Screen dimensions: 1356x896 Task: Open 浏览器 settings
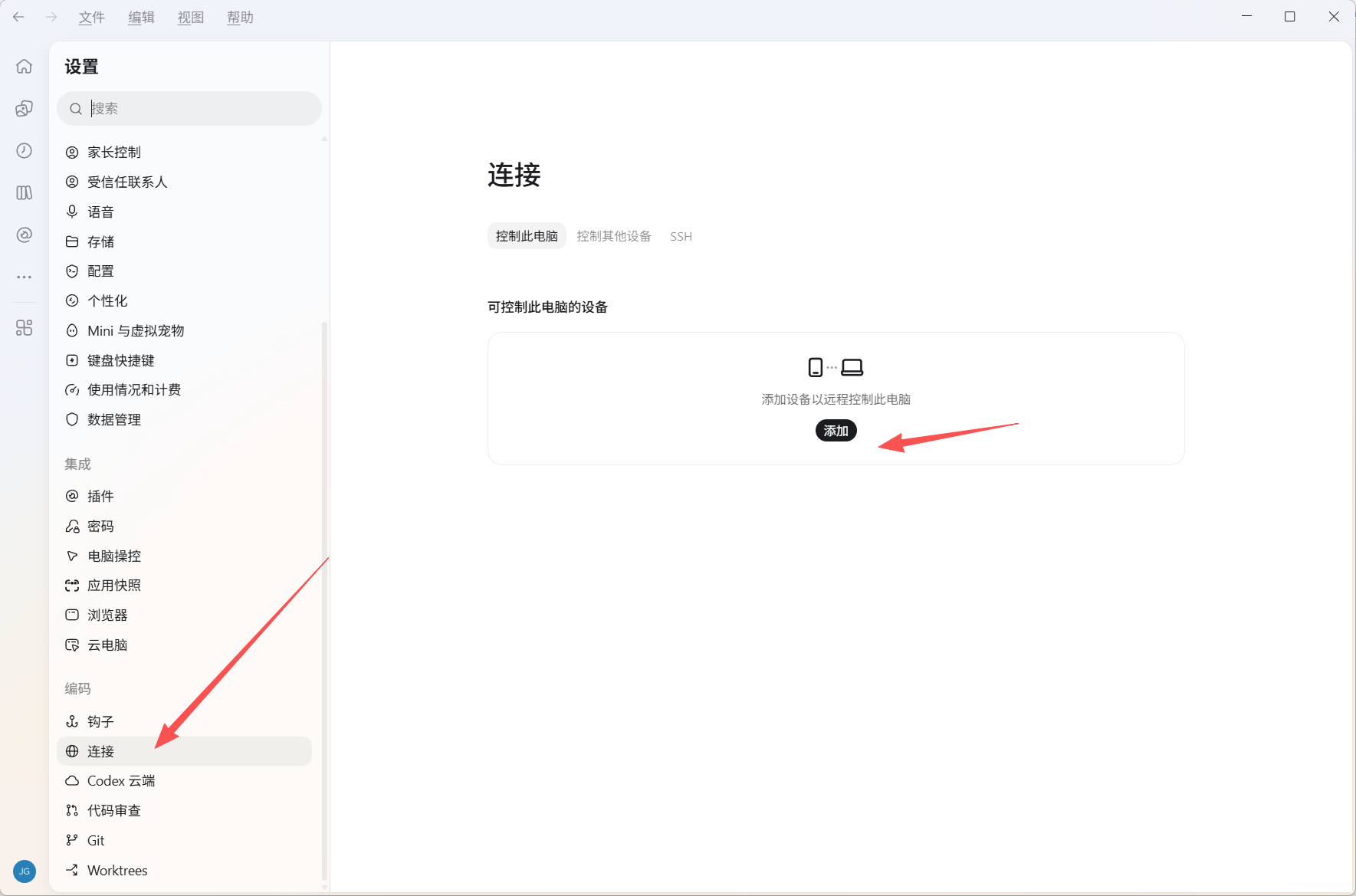point(184,615)
